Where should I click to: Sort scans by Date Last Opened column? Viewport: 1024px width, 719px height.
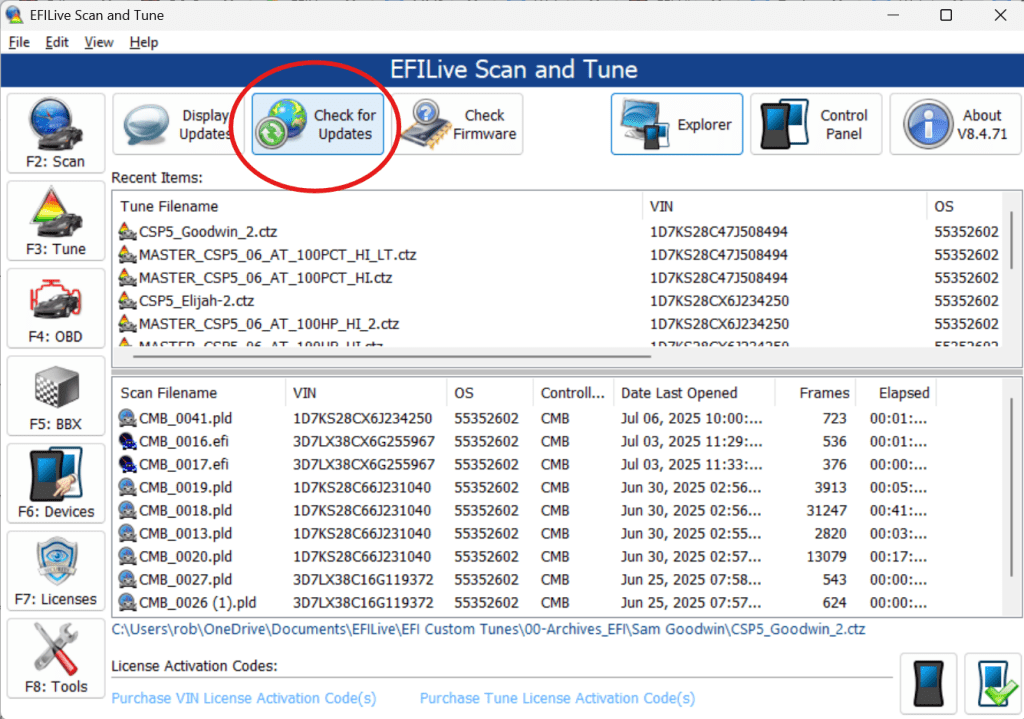679,393
